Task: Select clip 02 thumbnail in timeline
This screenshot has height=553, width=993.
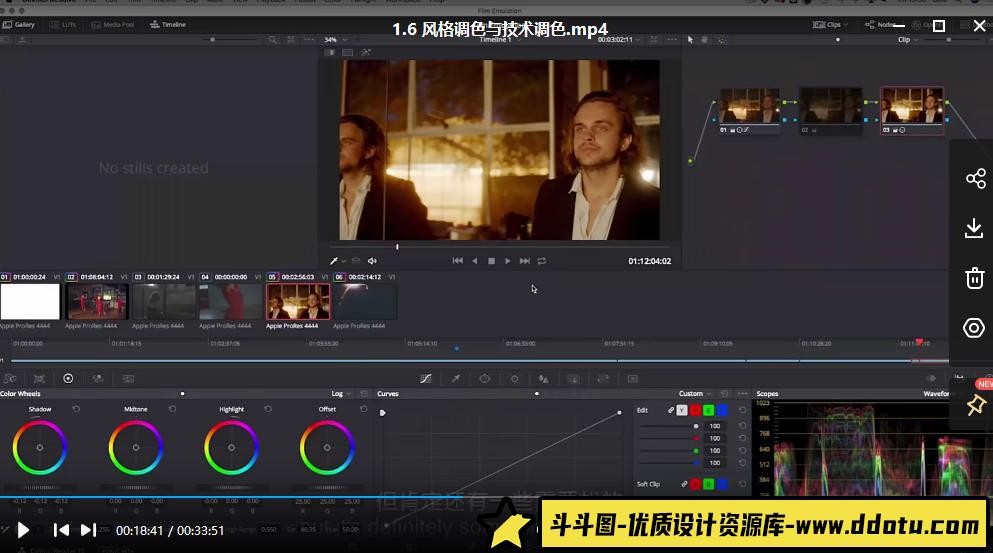Action: coord(97,302)
